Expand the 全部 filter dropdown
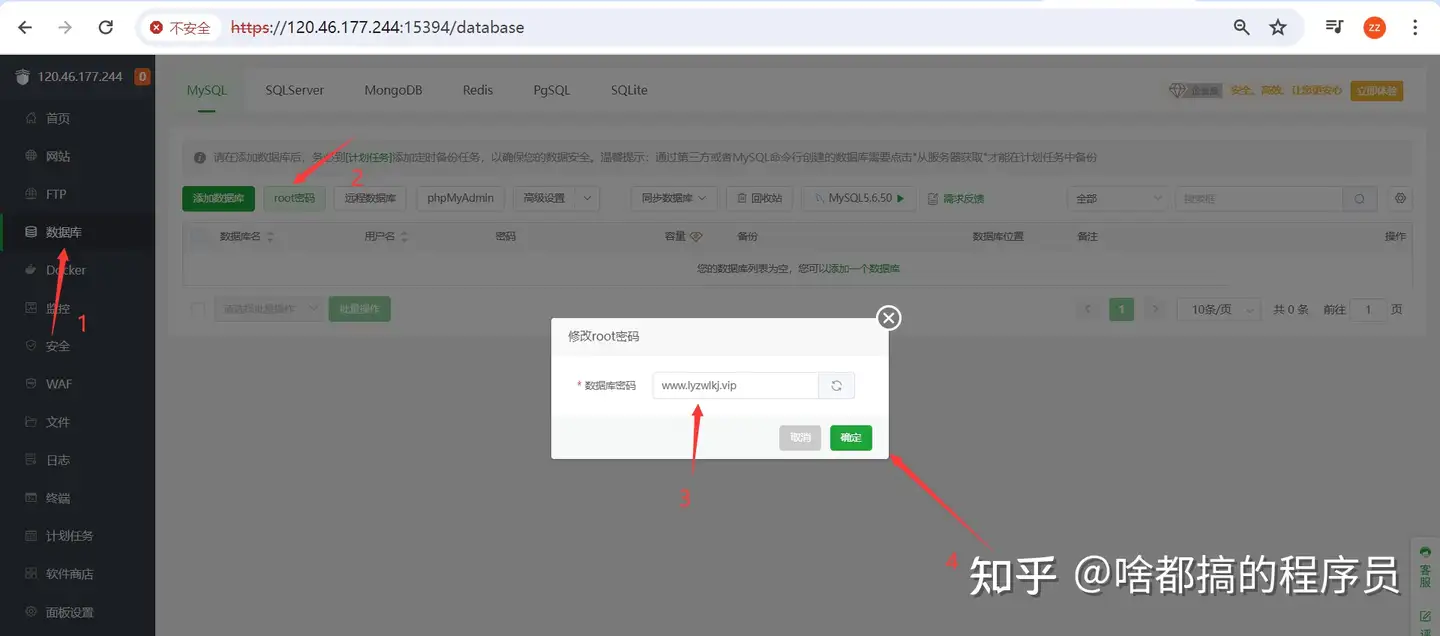The width and height of the screenshot is (1440, 636). click(1116, 198)
